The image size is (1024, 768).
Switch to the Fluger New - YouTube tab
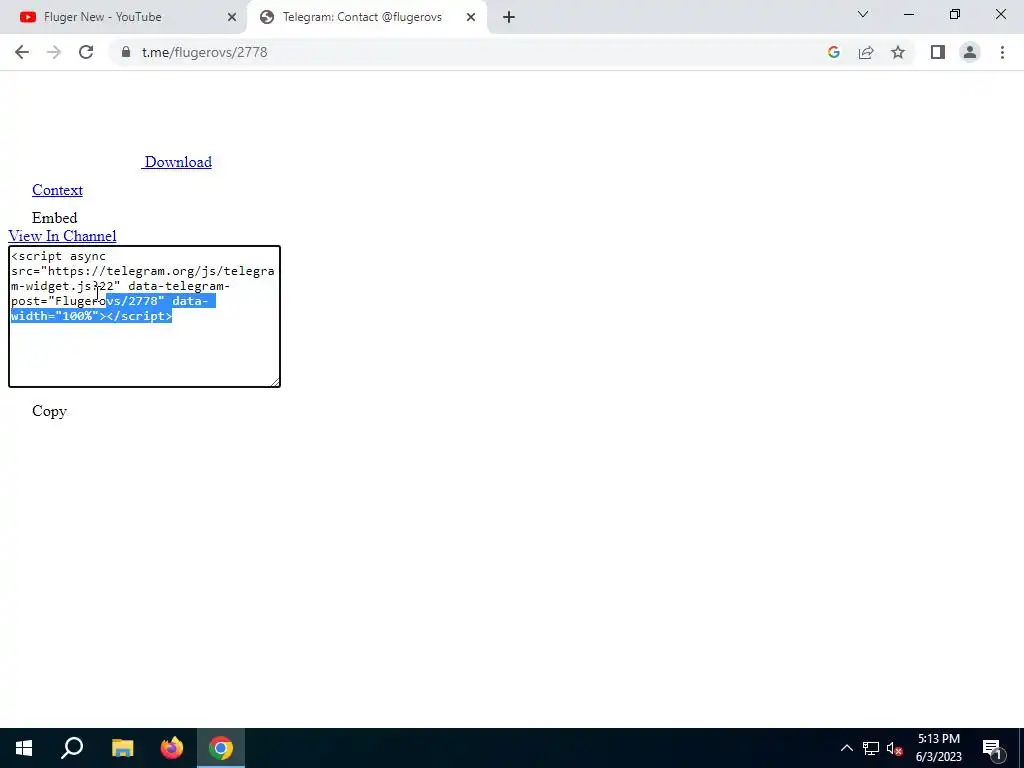[124, 18]
